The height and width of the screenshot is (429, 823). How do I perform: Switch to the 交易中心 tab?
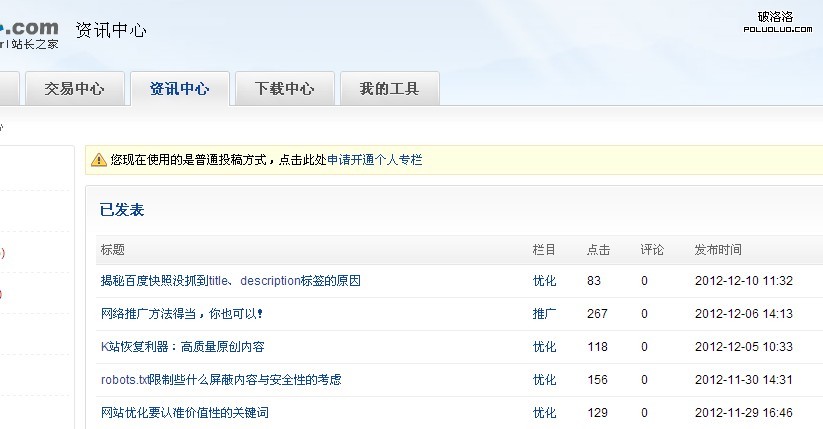[74, 89]
